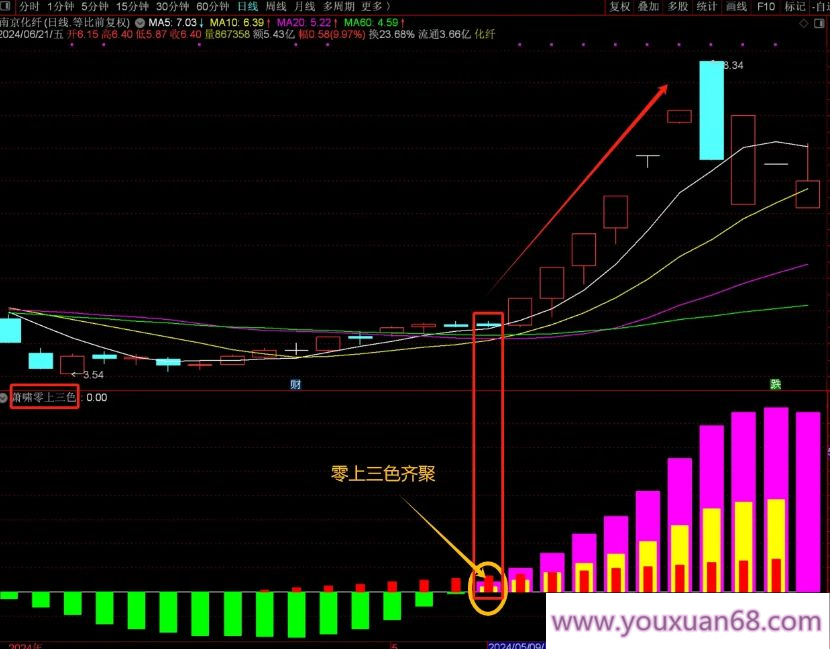
Task: Click the green 跌 marker icon
Action: click(775, 385)
